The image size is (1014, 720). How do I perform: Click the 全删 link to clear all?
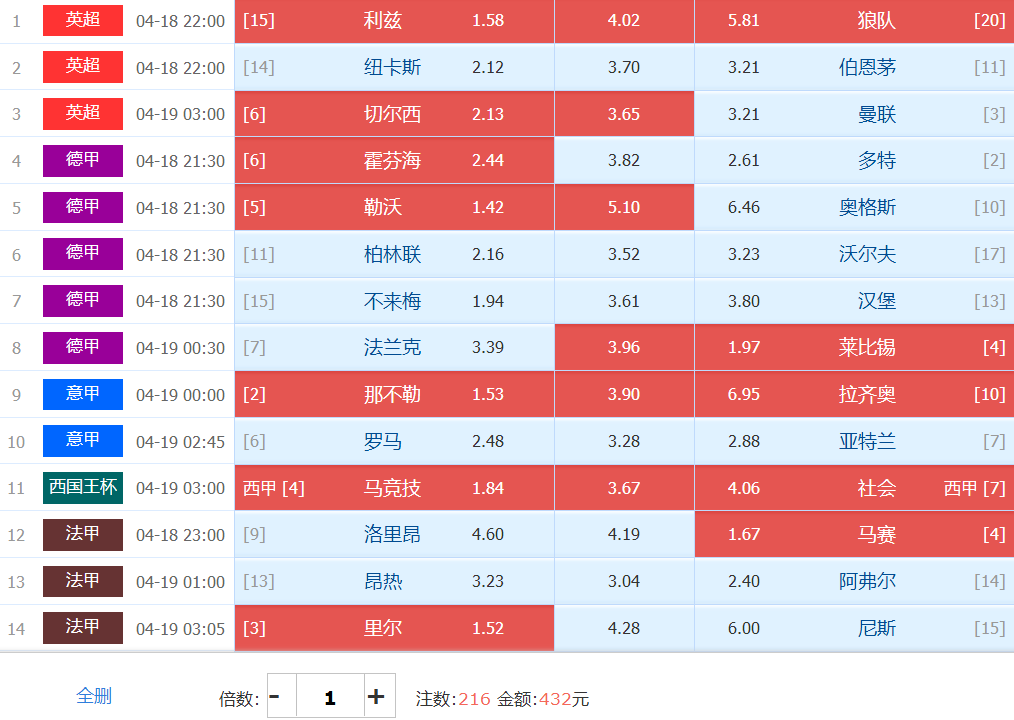pos(94,696)
